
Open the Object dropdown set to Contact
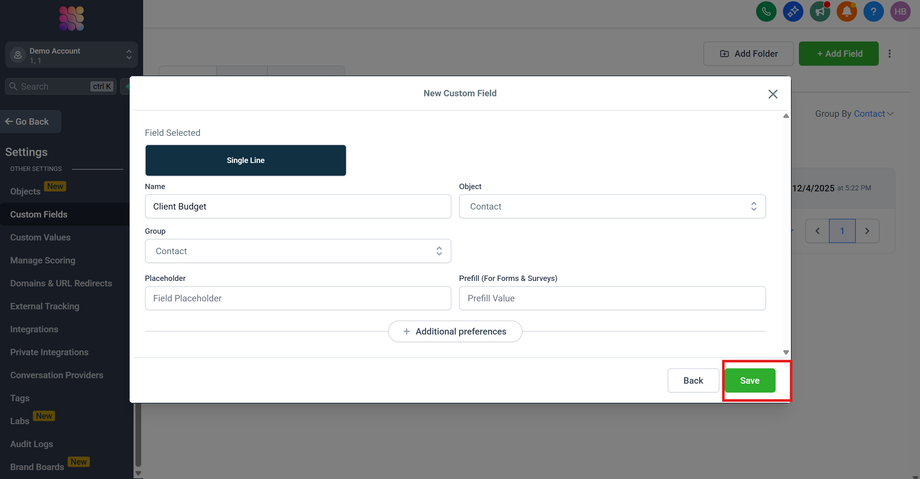[x=612, y=206]
